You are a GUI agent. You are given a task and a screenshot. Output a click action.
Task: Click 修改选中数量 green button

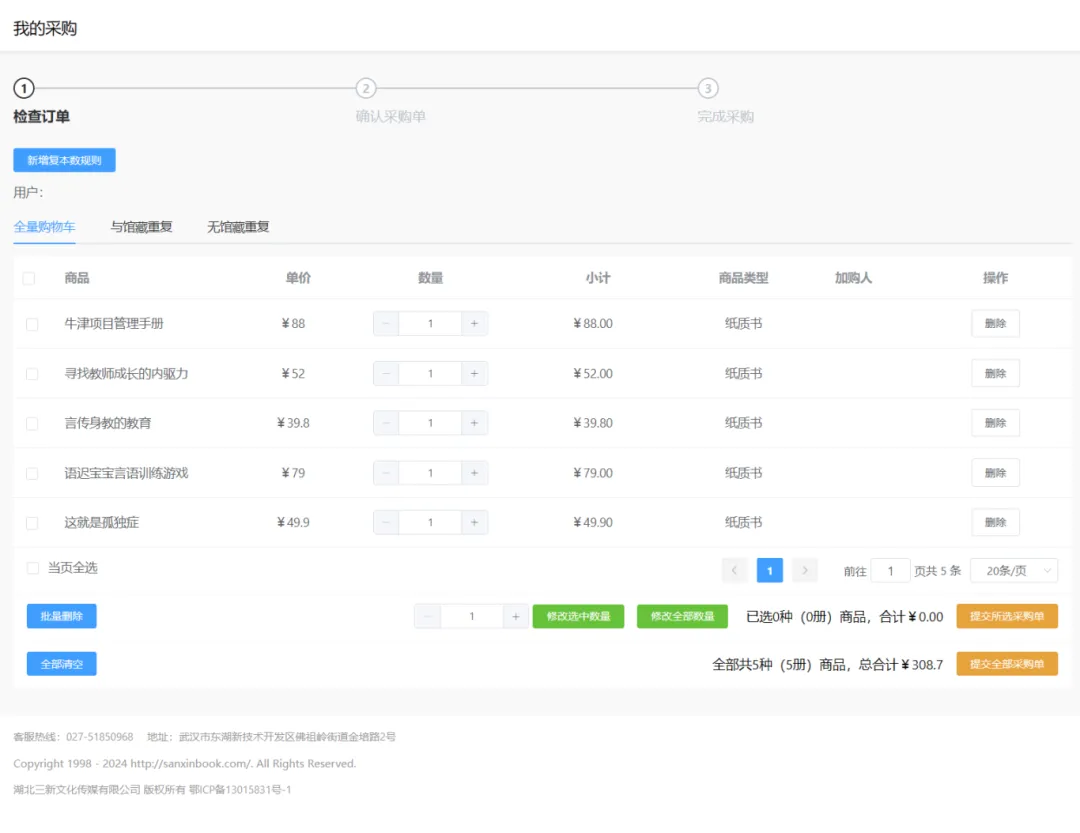coord(578,616)
